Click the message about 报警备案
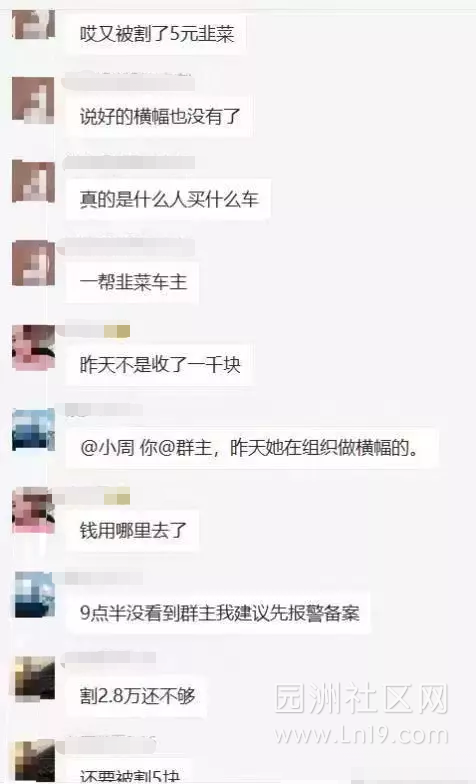Screen dimensions: 476x784 219,613
